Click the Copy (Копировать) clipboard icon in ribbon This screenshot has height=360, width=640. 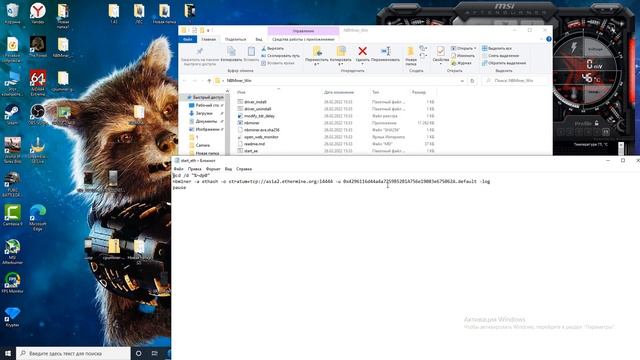(231, 51)
